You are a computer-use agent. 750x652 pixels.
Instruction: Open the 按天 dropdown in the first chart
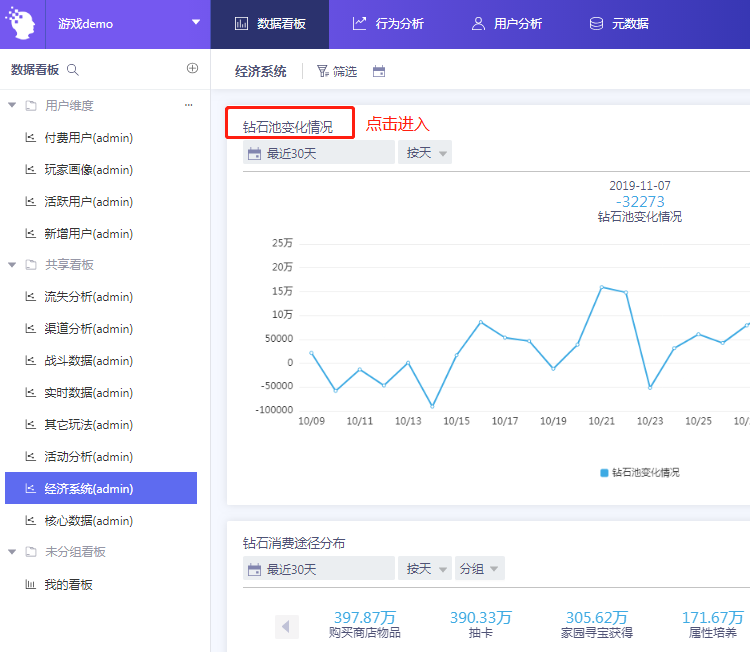(425, 153)
